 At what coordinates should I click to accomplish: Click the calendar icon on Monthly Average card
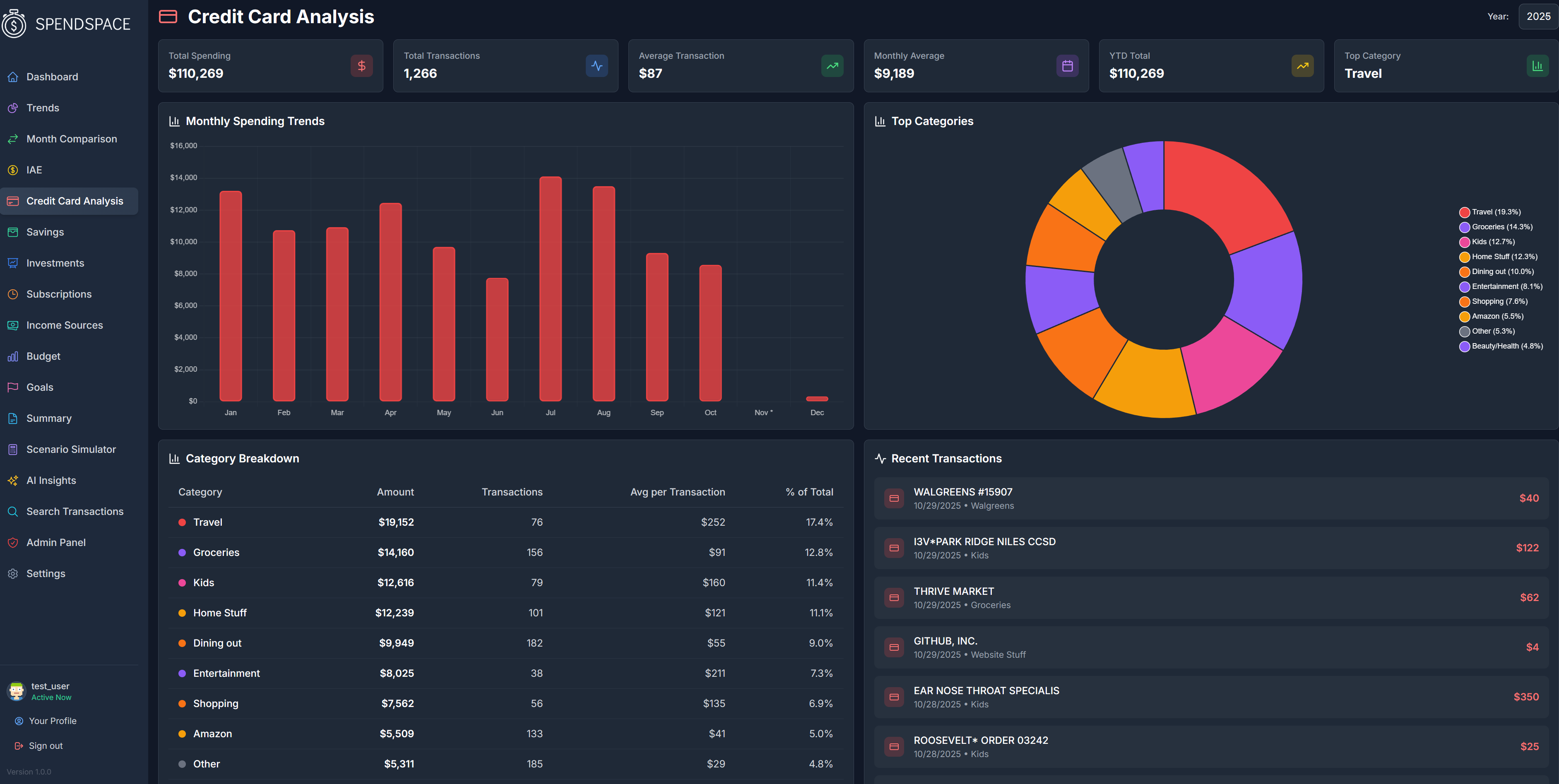pyautogui.click(x=1068, y=66)
